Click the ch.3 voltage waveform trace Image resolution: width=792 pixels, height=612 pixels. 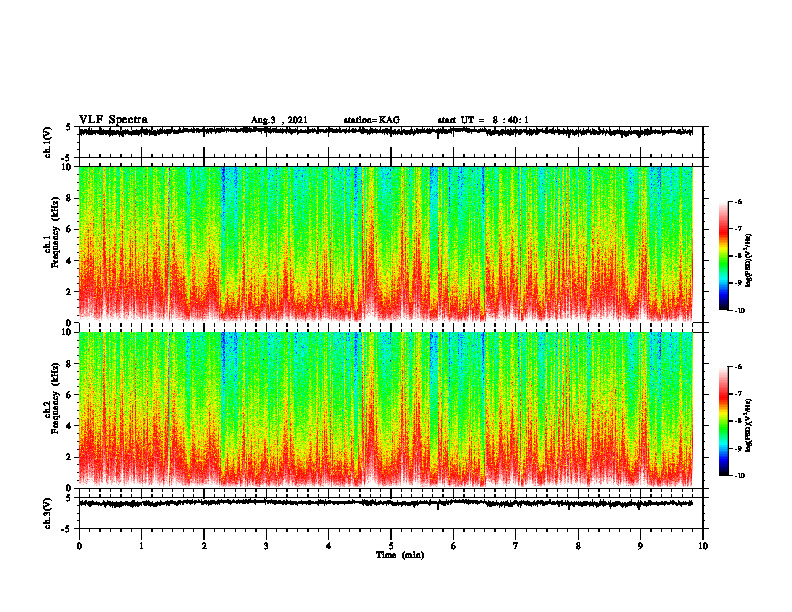tap(385, 503)
